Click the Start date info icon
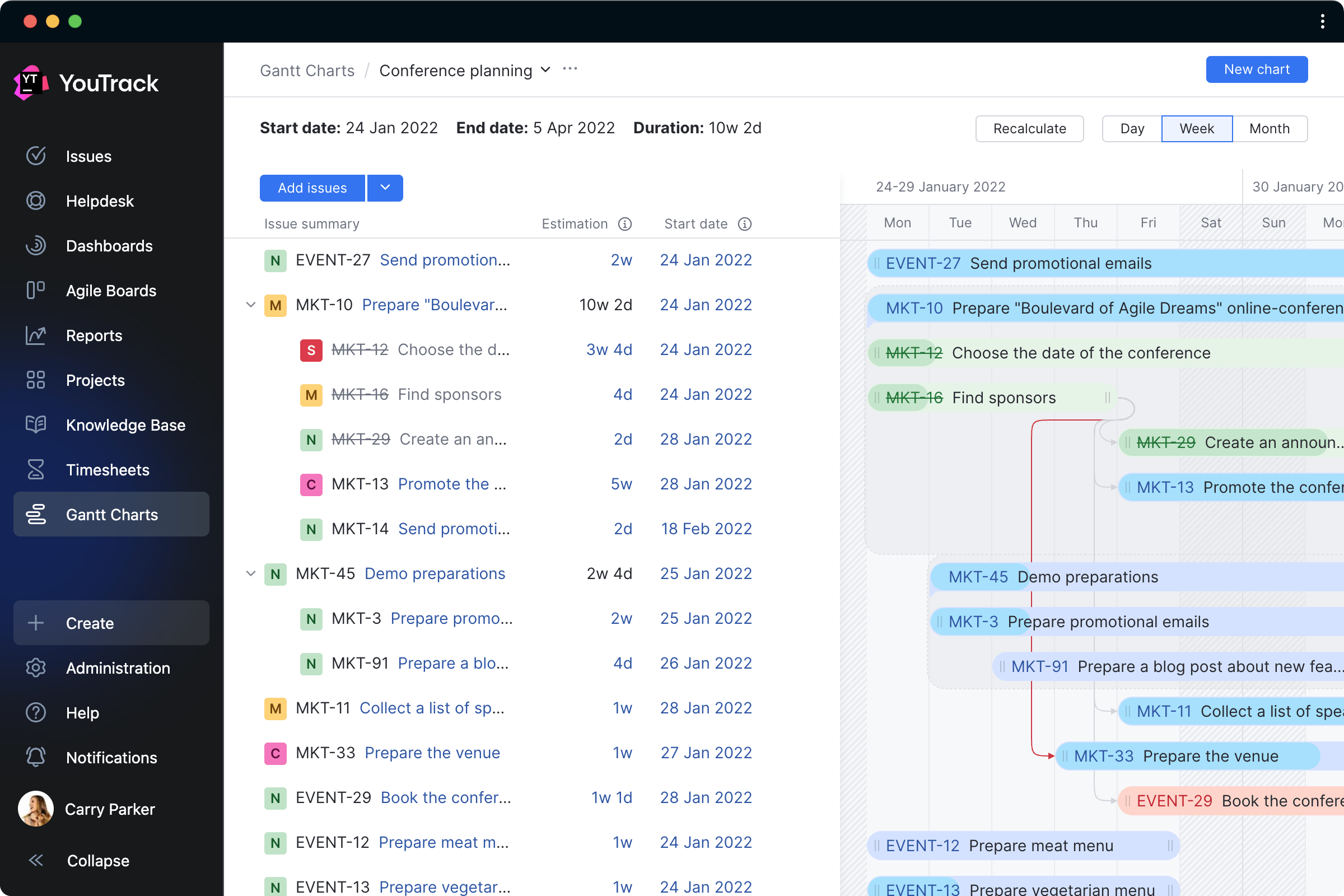The image size is (1344, 896). (744, 224)
